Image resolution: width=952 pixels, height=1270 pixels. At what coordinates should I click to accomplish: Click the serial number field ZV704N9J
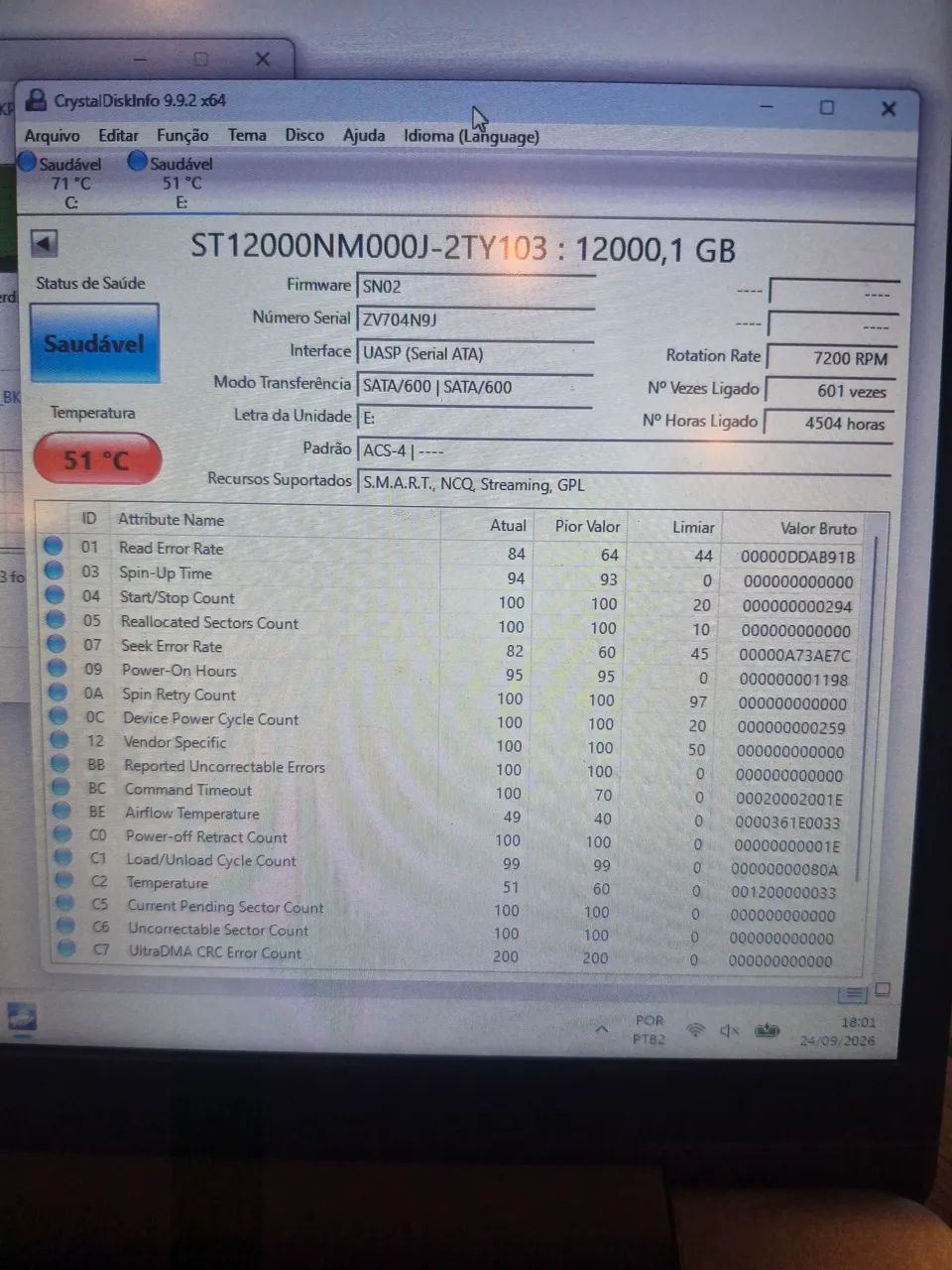coord(475,319)
